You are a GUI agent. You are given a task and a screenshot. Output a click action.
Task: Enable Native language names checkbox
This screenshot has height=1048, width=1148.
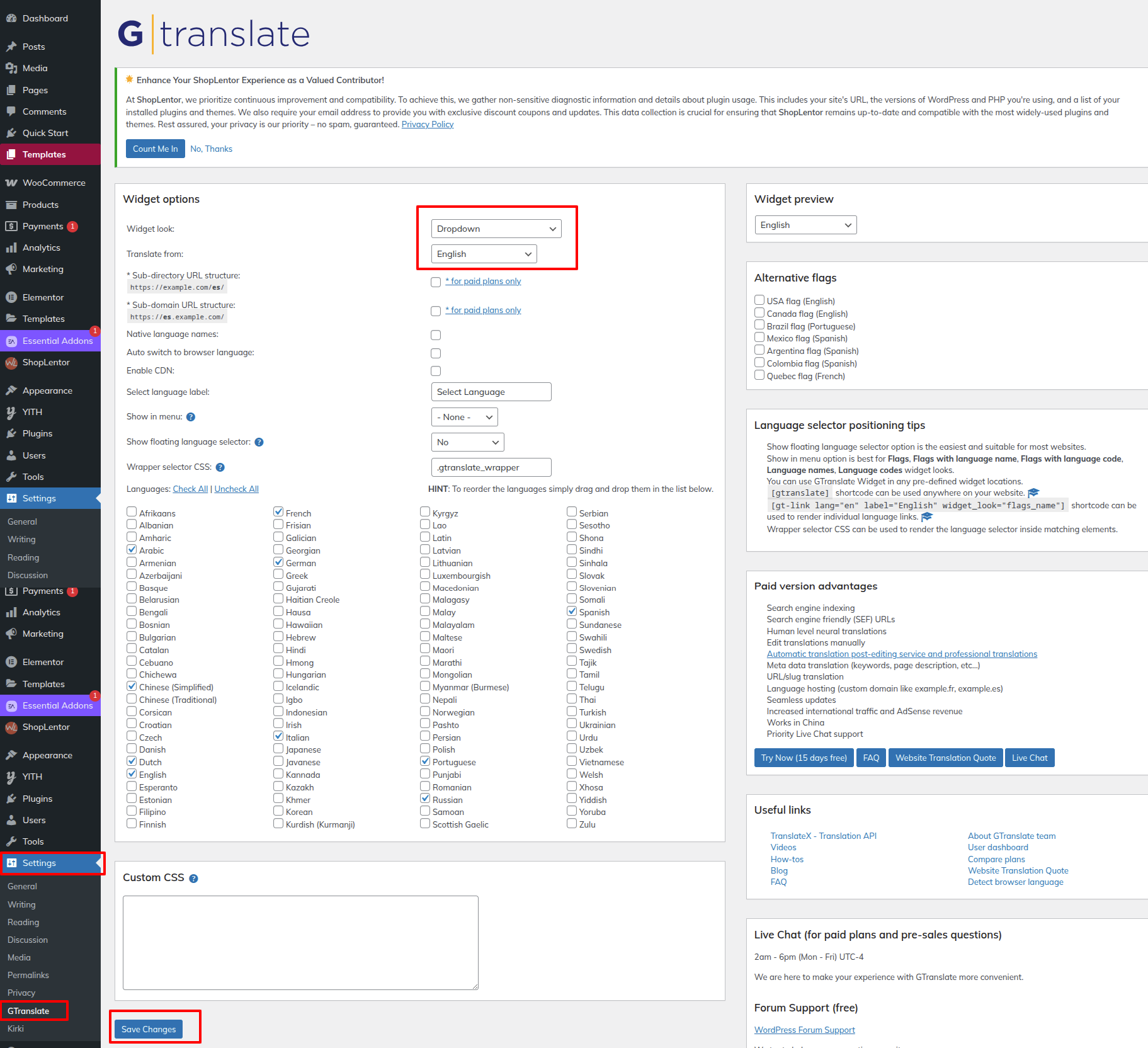tap(436, 335)
